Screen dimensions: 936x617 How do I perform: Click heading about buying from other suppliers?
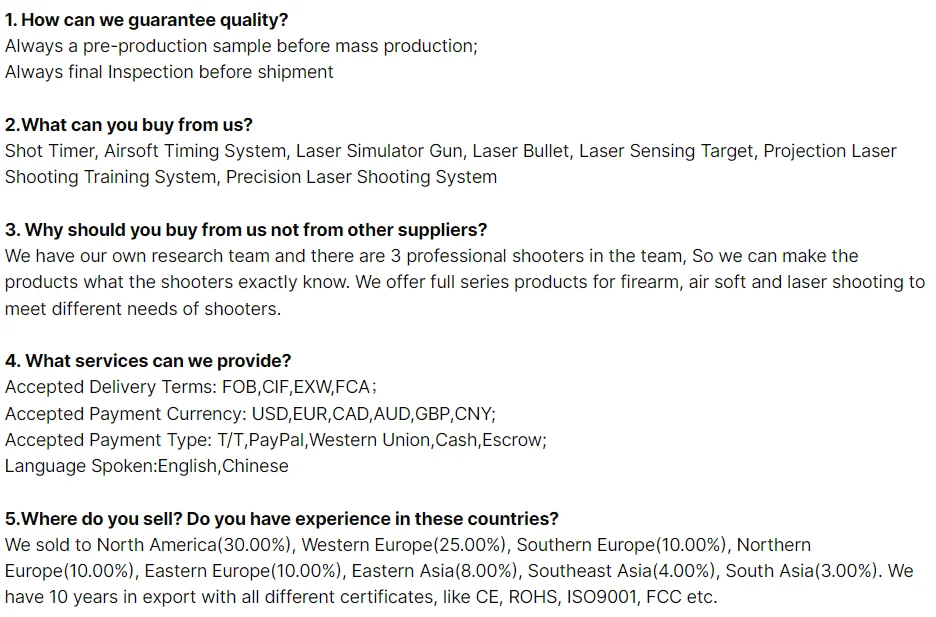(246, 230)
